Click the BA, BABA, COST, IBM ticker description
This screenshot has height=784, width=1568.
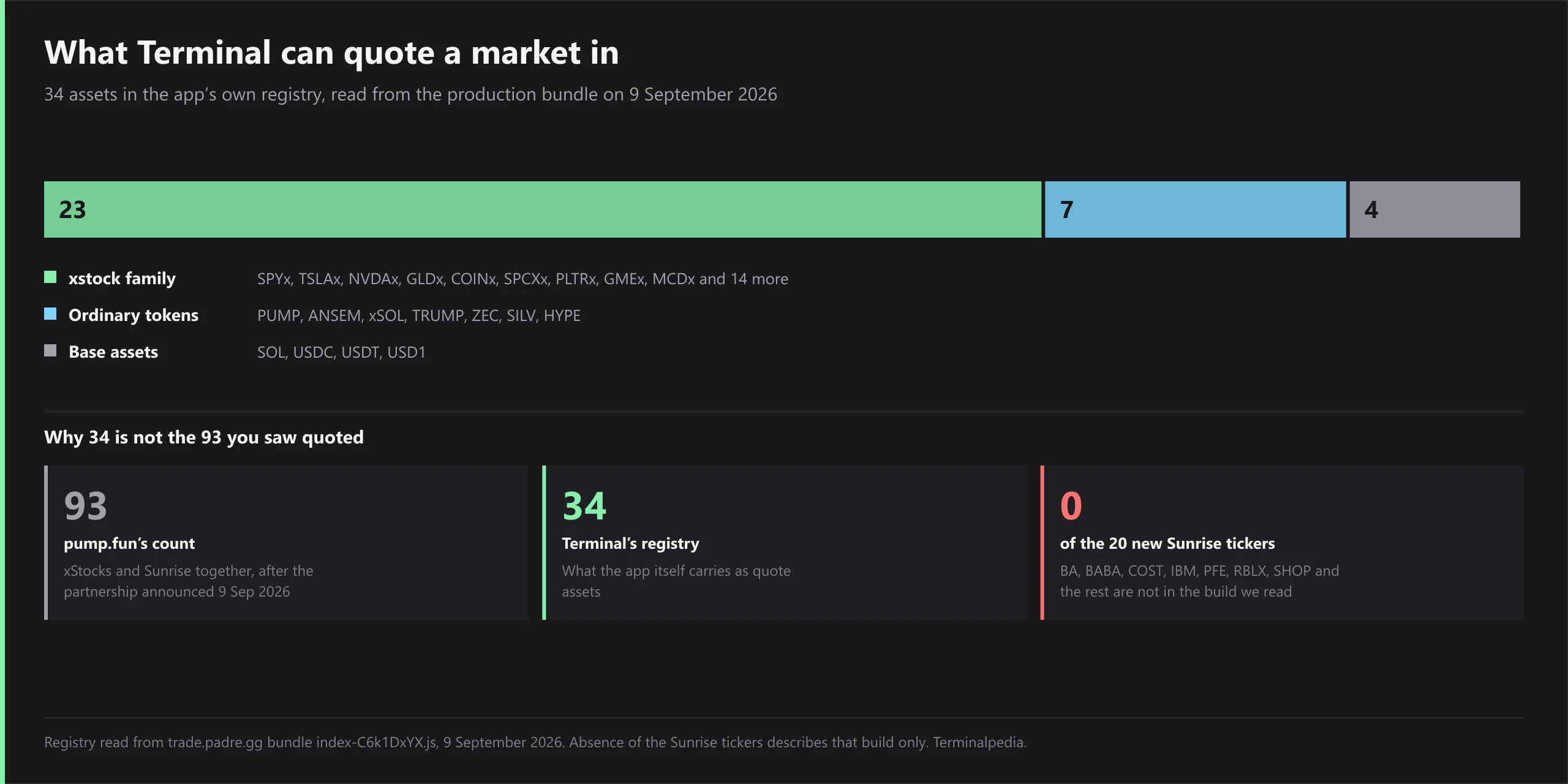[1199, 581]
